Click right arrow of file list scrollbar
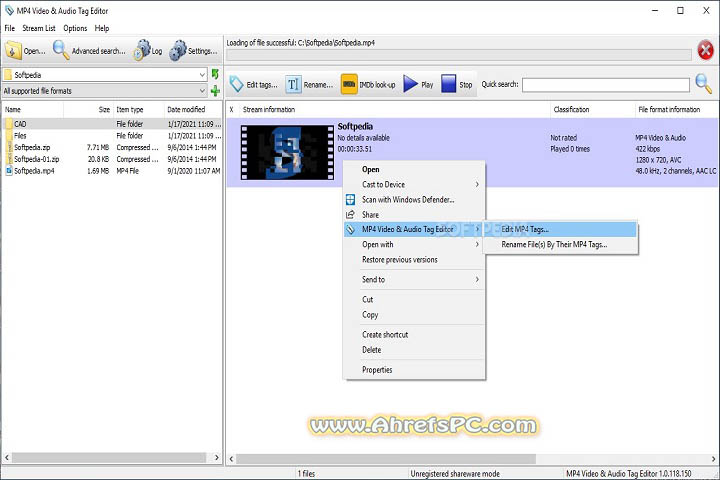720x480 pixels. point(217,458)
